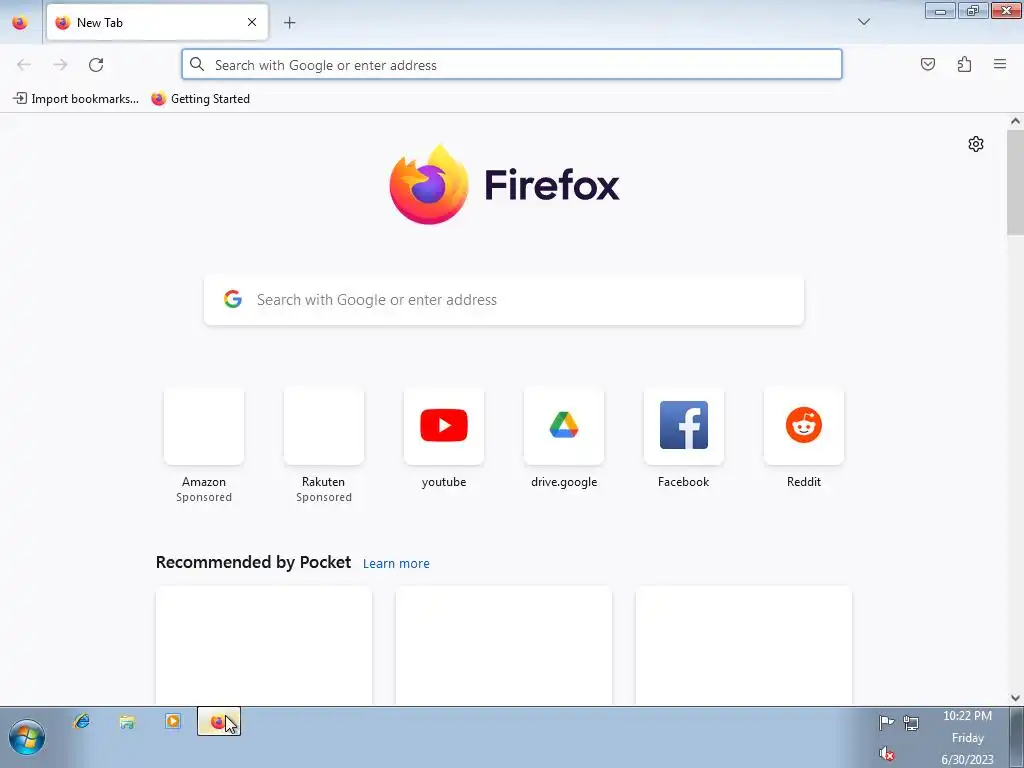This screenshot has height=768, width=1024.
Task: Click the vertical scrollbar thumb
Action: 1015,182
